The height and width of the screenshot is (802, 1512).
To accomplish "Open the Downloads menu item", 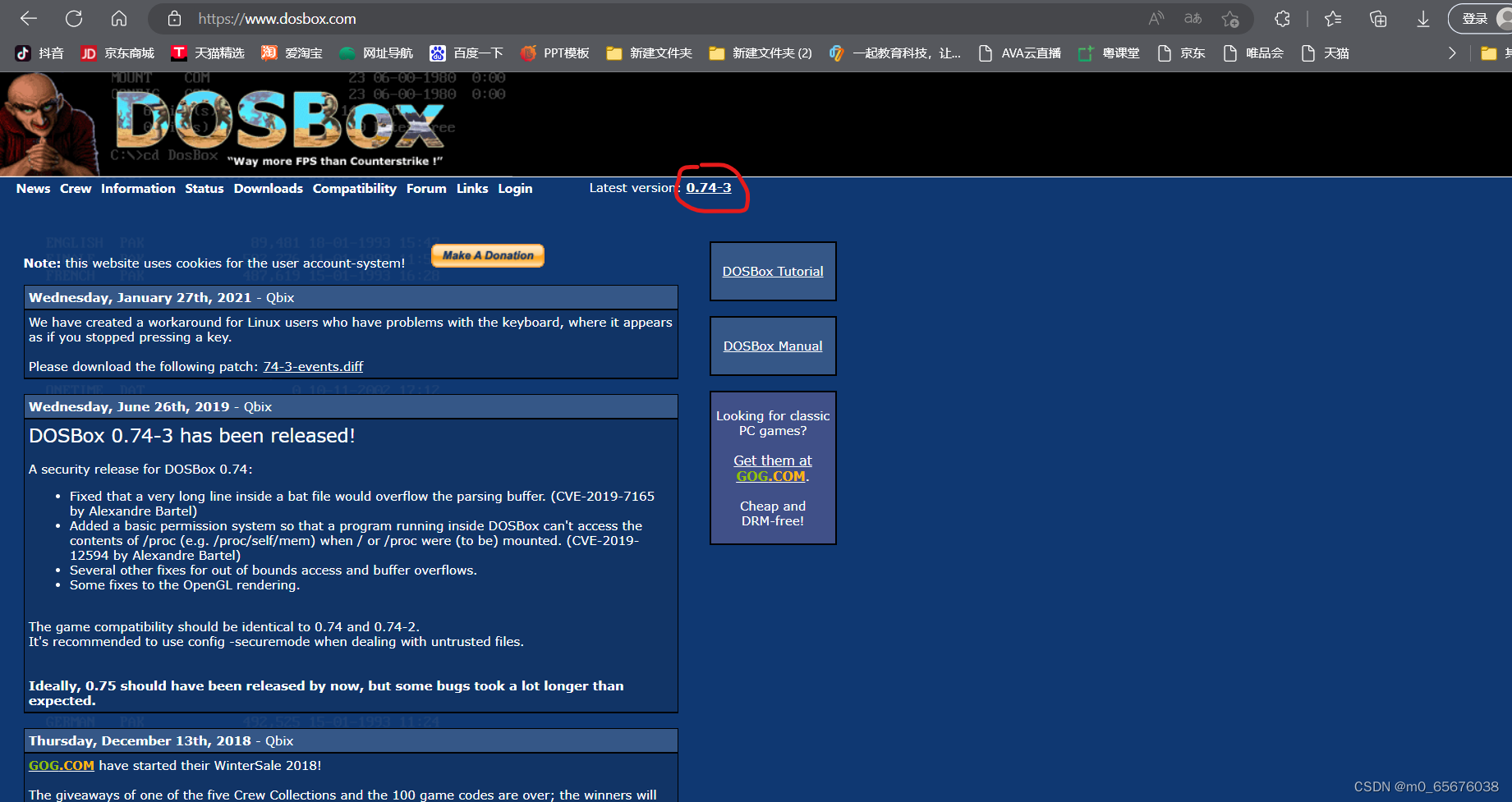I will click(x=269, y=189).
